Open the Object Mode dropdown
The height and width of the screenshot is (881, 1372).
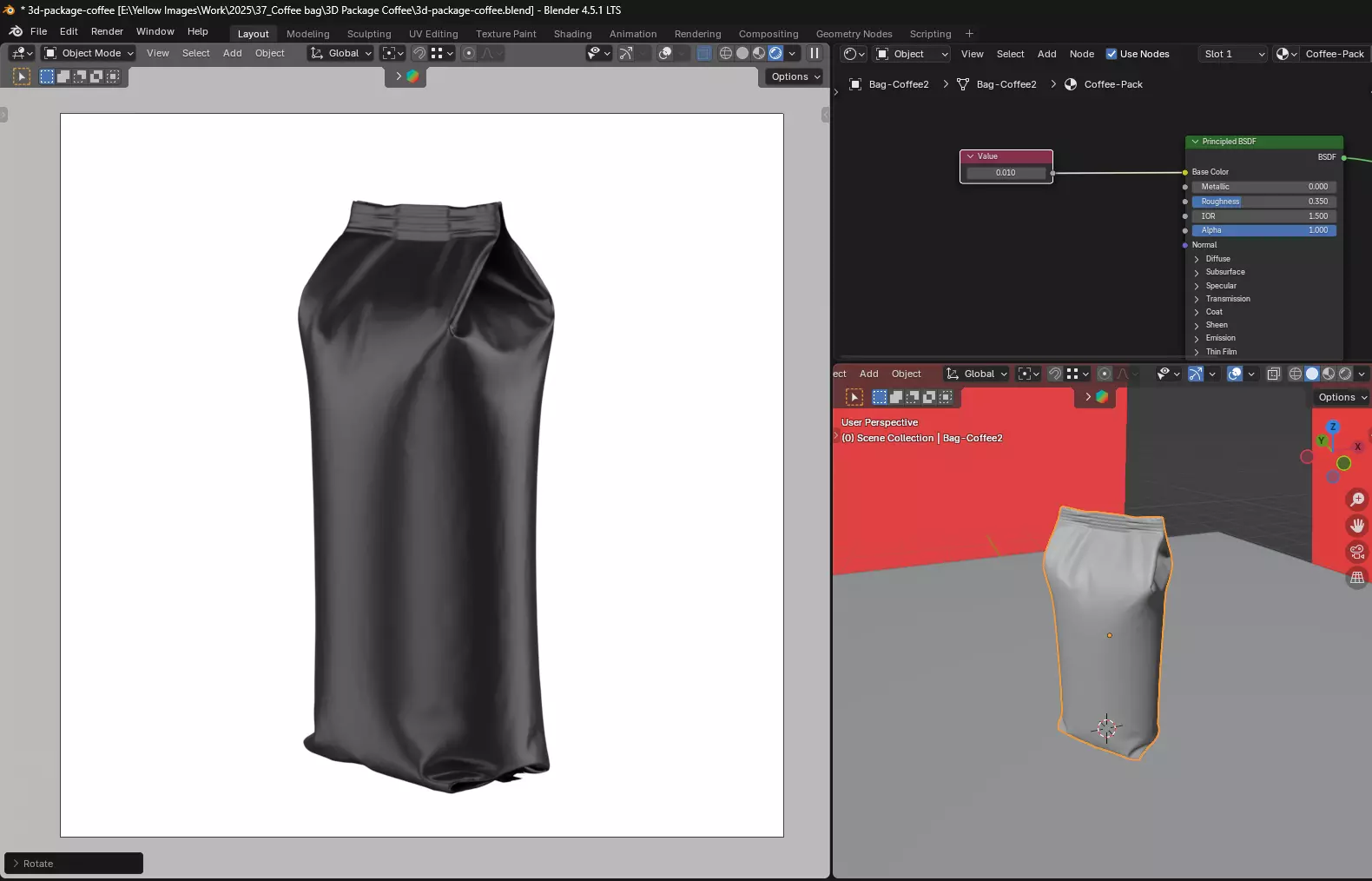(x=89, y=53)
